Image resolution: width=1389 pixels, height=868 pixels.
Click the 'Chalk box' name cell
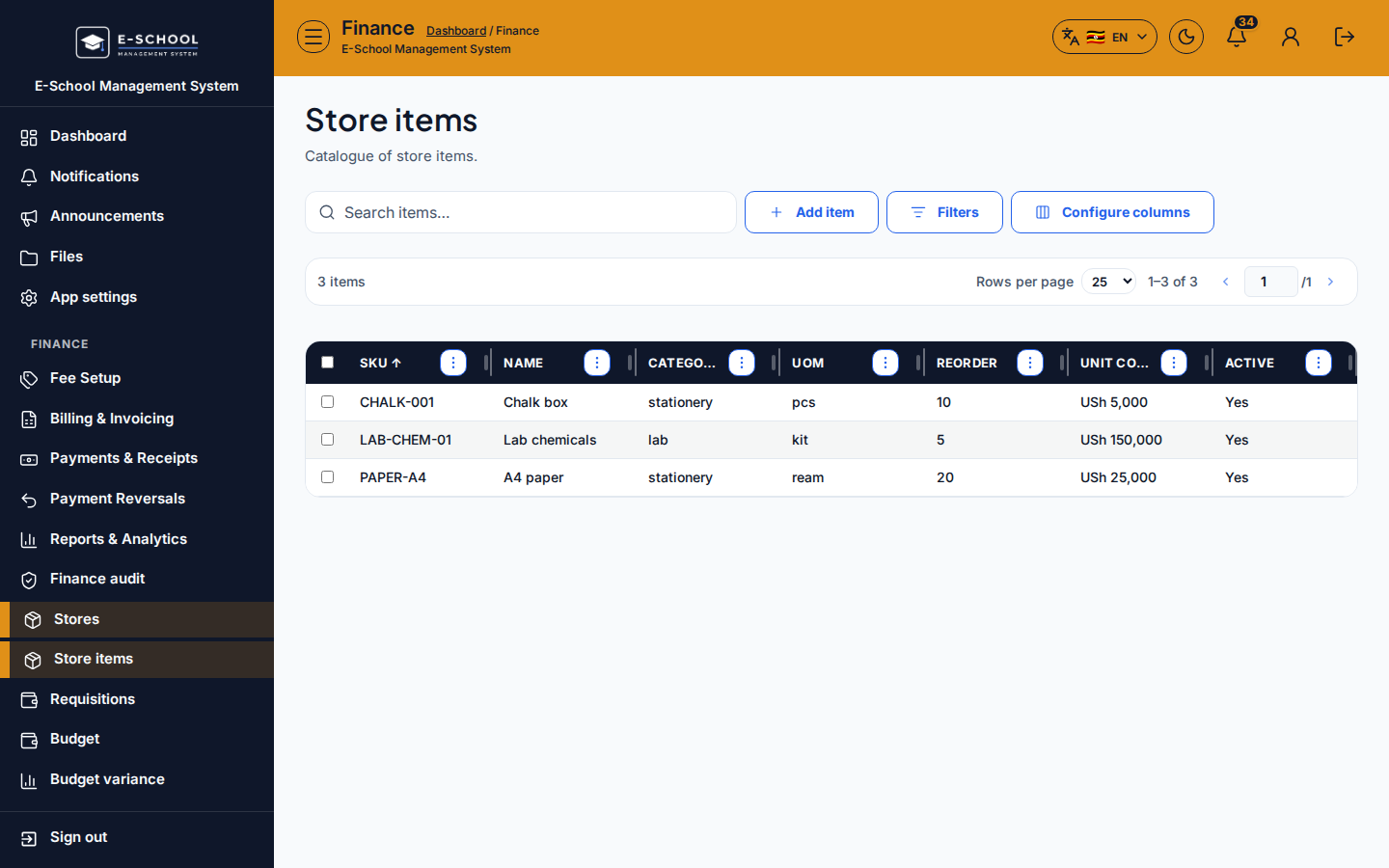(x=535, y=402)
